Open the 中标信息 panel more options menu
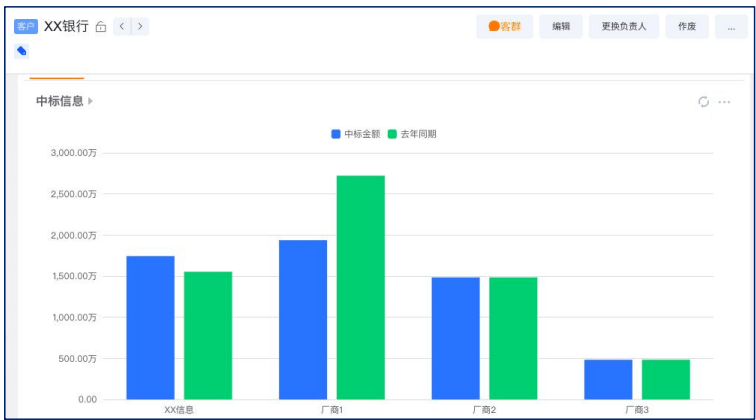Viewport: 756px width, 420px height. [724, 102]
